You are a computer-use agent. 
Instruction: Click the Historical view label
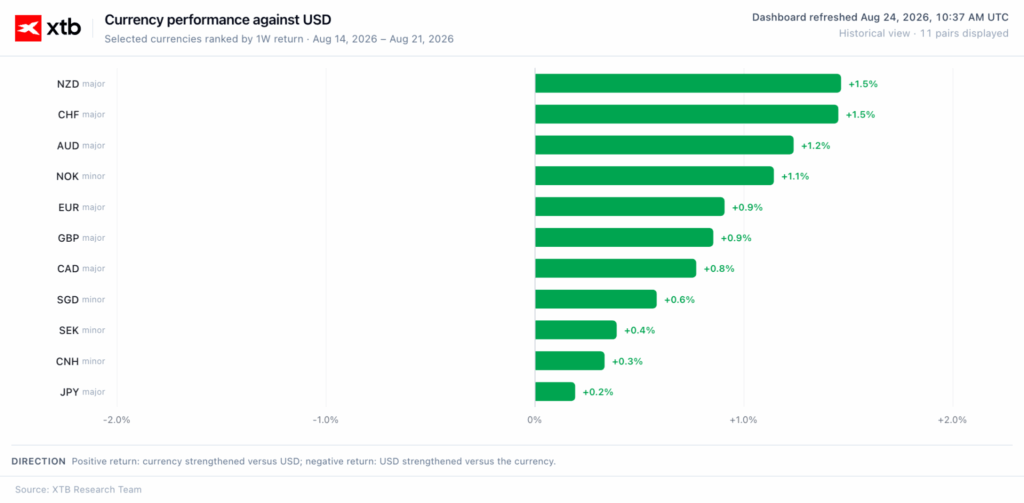pyautogui.click(x=874, y=33)
